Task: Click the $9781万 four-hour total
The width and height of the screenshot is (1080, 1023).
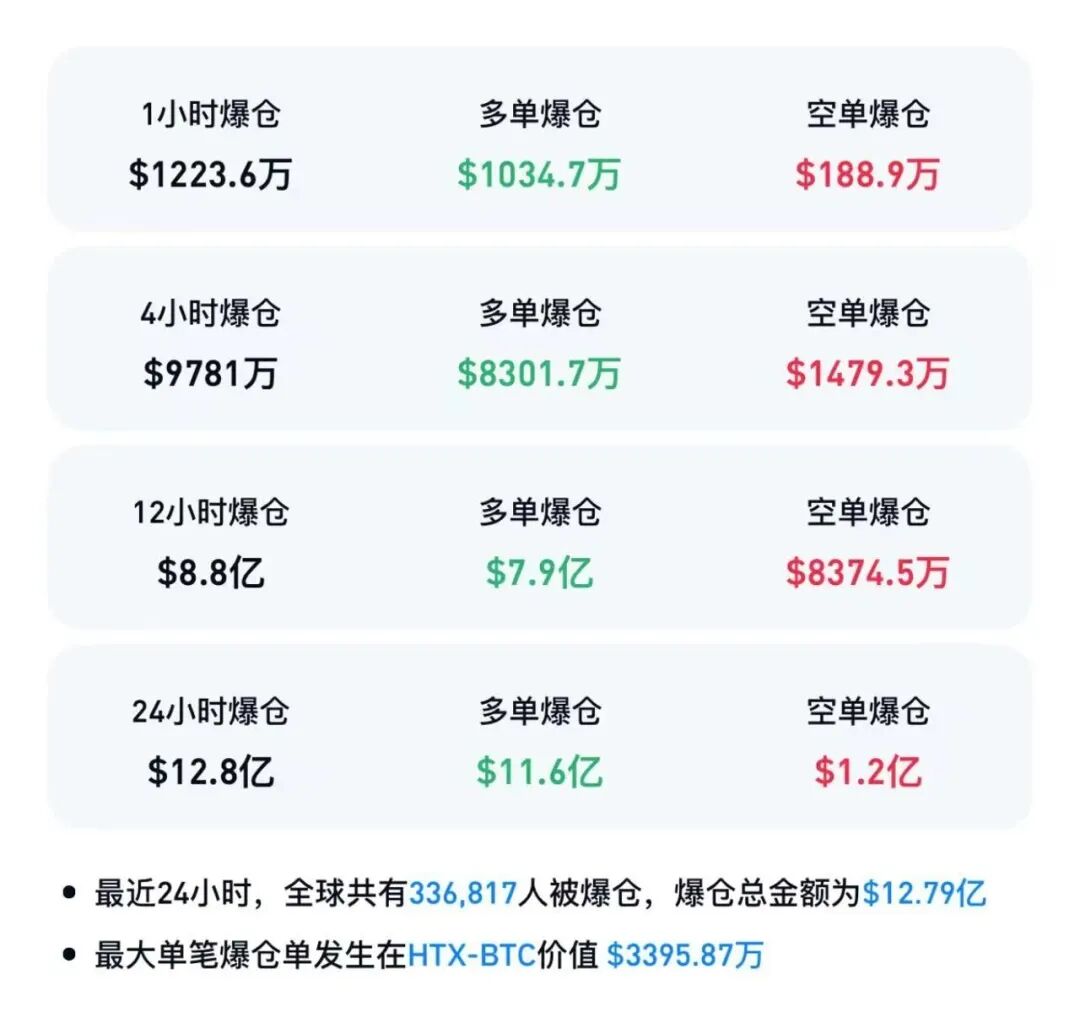Action: (211, 373)
